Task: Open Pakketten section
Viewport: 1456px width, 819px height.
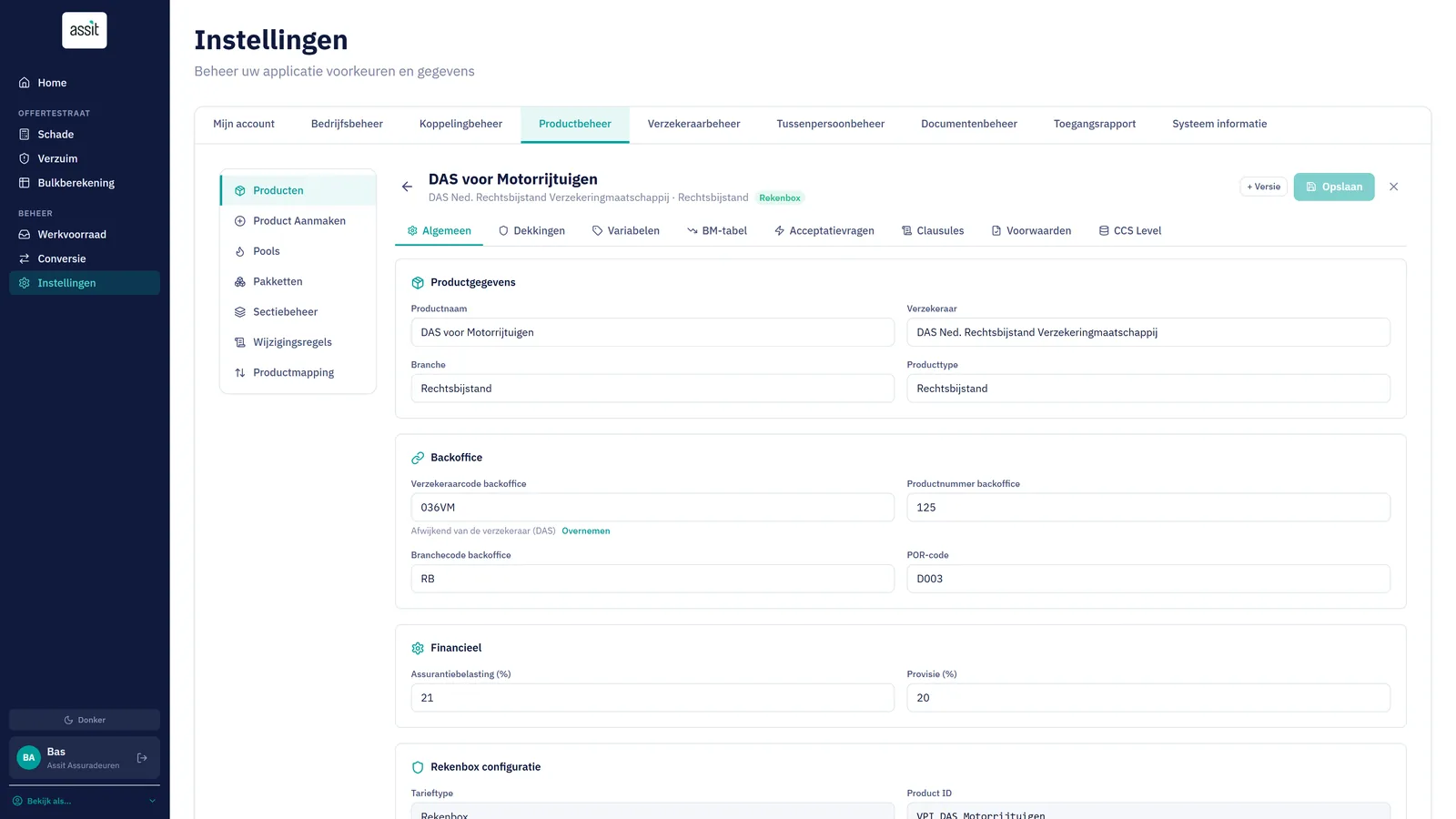Action: click(x=298, y=282)
